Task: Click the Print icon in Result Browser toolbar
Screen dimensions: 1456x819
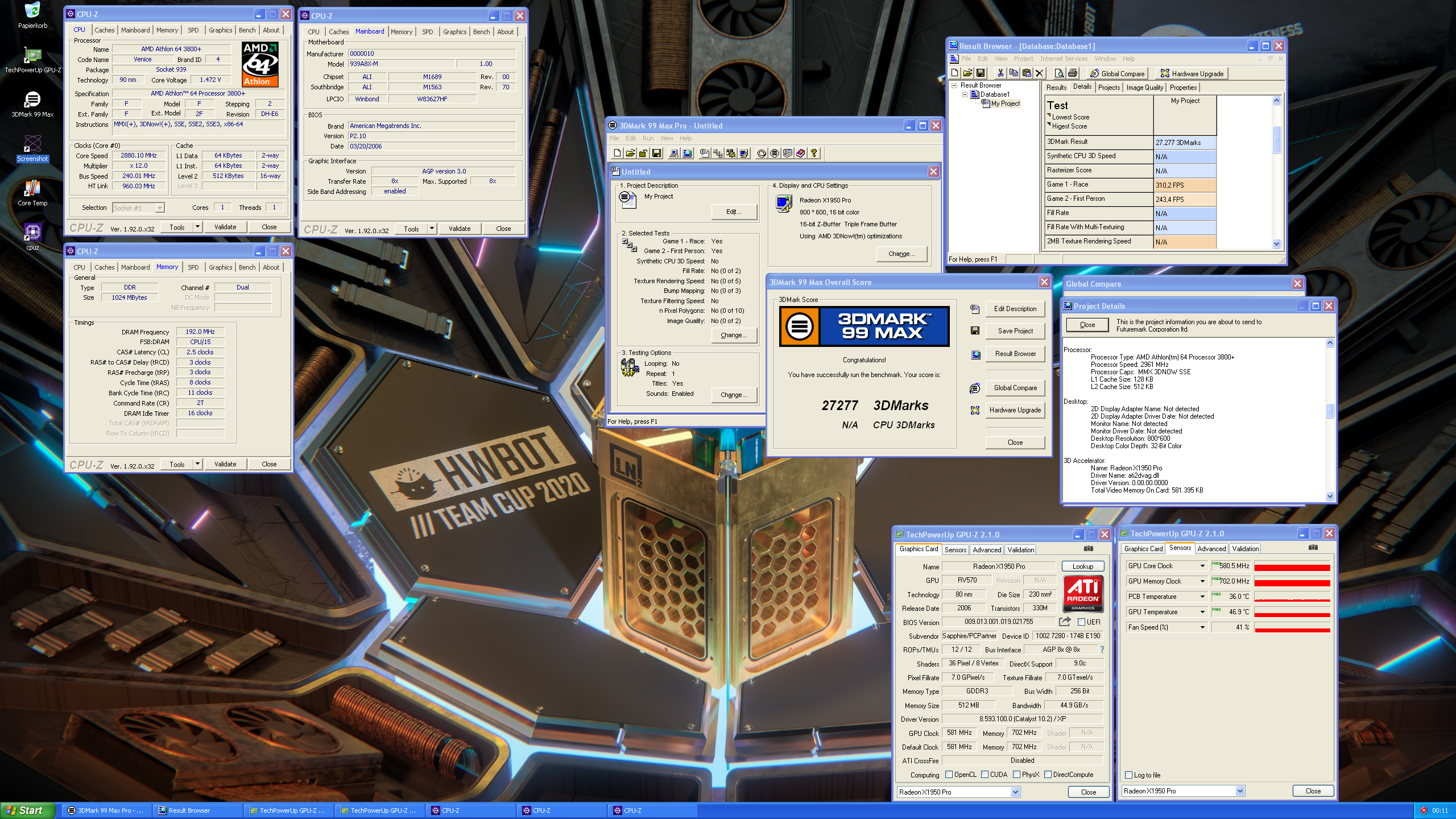Action: coord(1073,73)
